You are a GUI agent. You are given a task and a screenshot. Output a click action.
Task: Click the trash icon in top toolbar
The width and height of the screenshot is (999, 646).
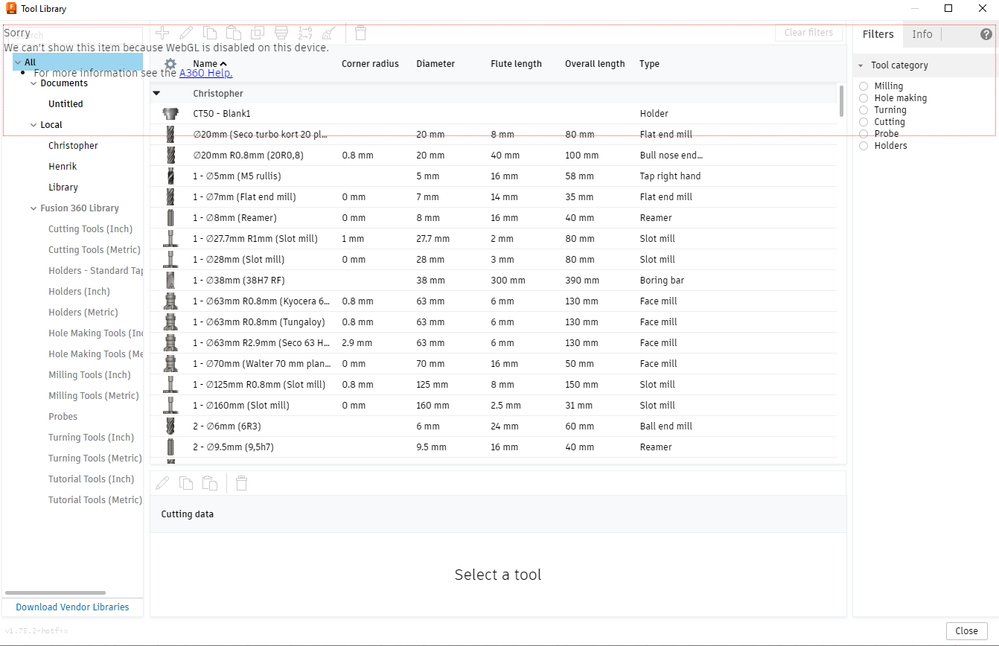[361, 32]
